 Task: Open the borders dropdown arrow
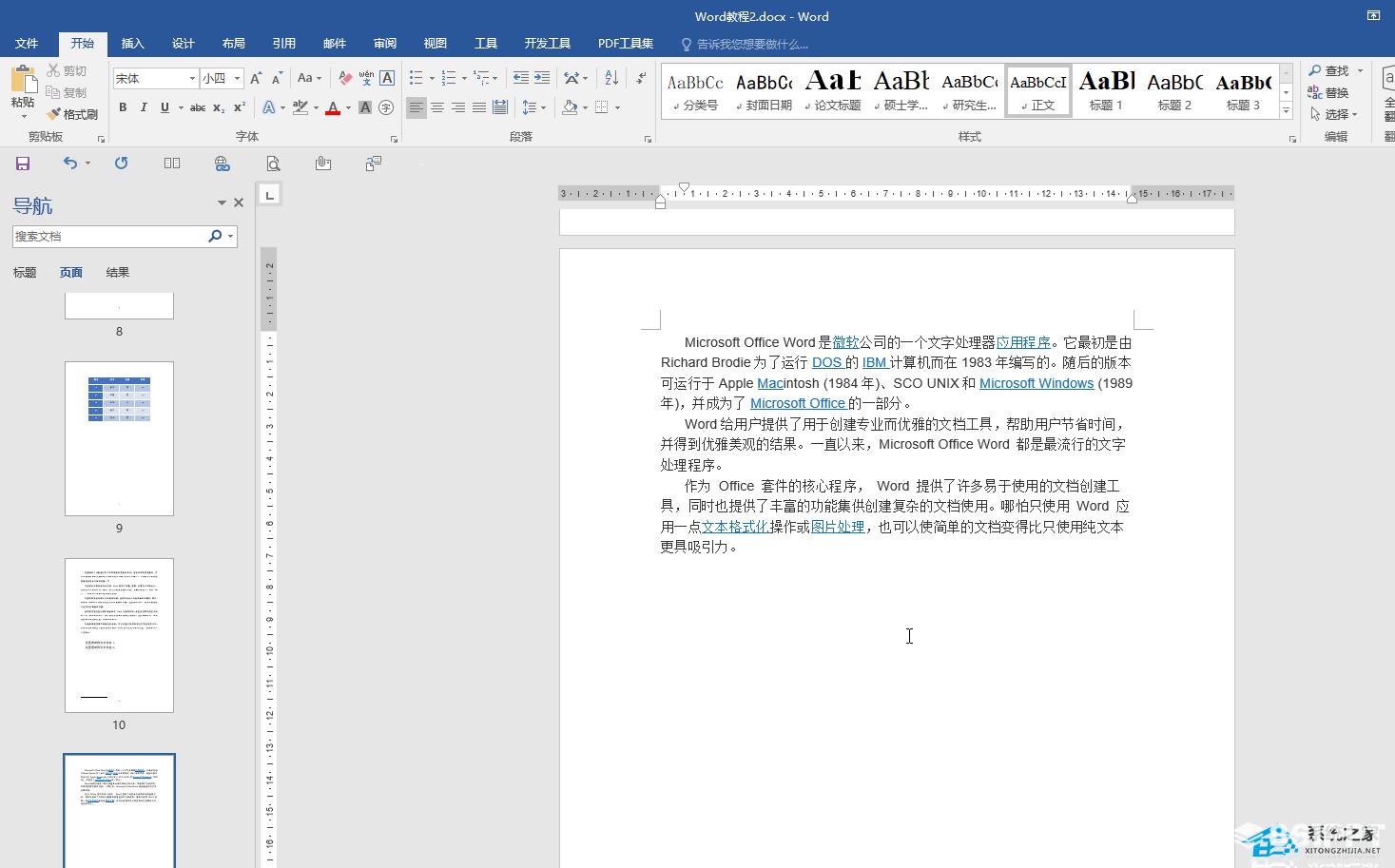point(617,107)
